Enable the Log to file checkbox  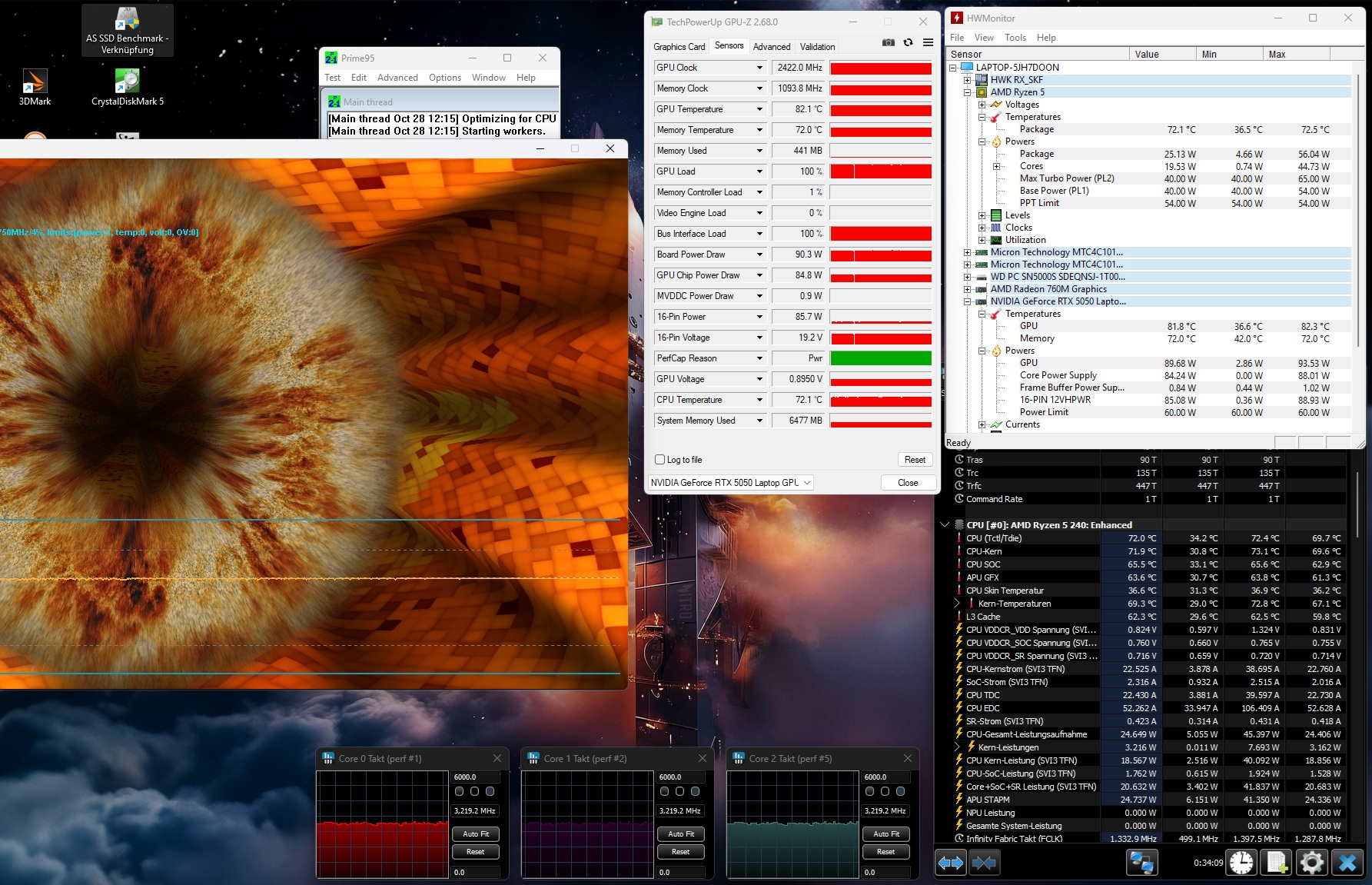click(659, 460)
